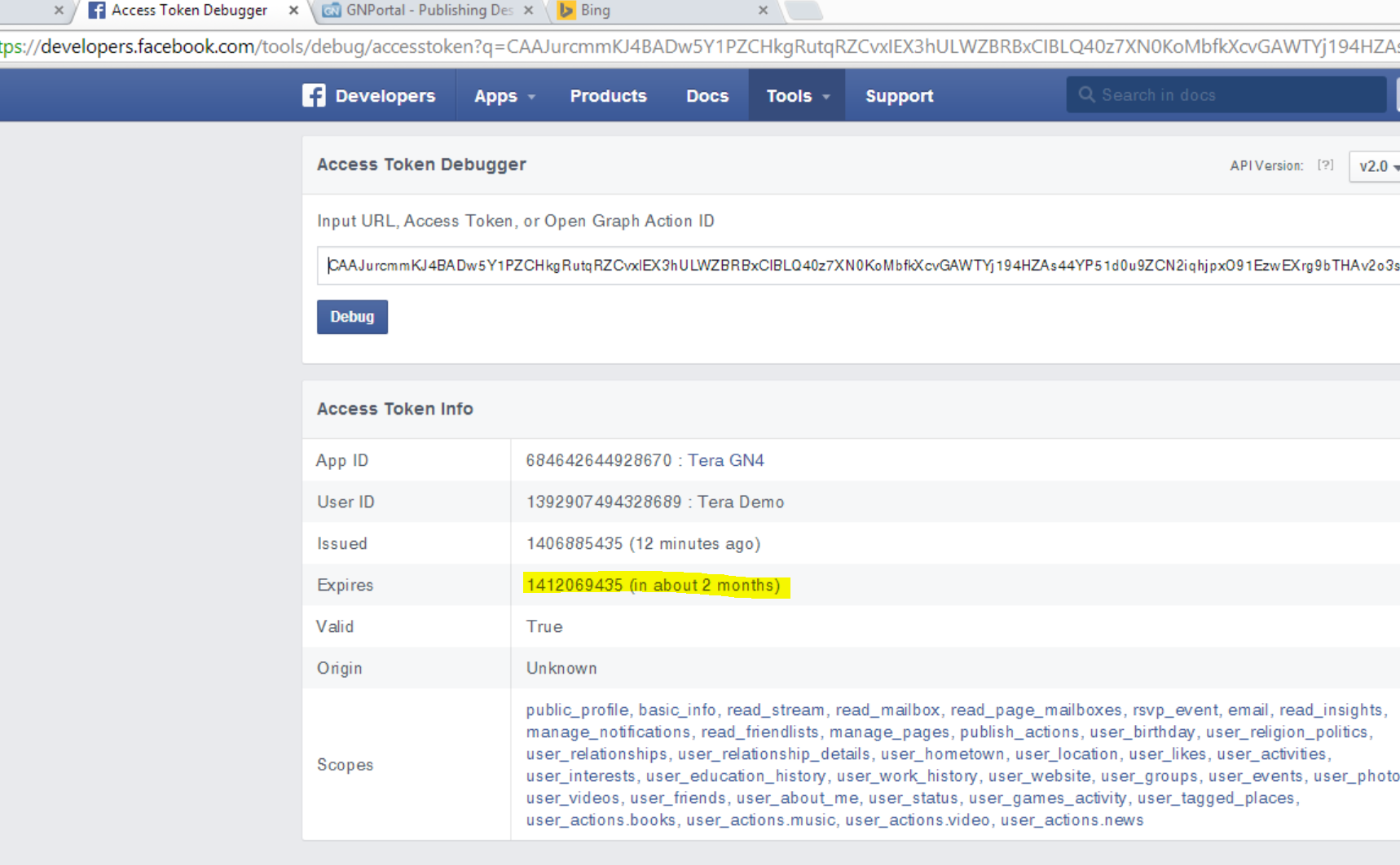The image size is (1400, 865).
Task: Click the Search in docs field
Action: click(x=1226, y=94)
